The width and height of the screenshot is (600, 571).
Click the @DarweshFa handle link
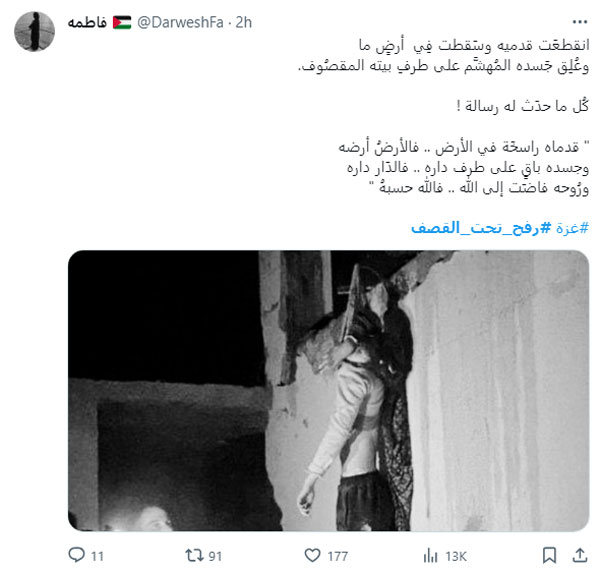[x=180, y=23]
